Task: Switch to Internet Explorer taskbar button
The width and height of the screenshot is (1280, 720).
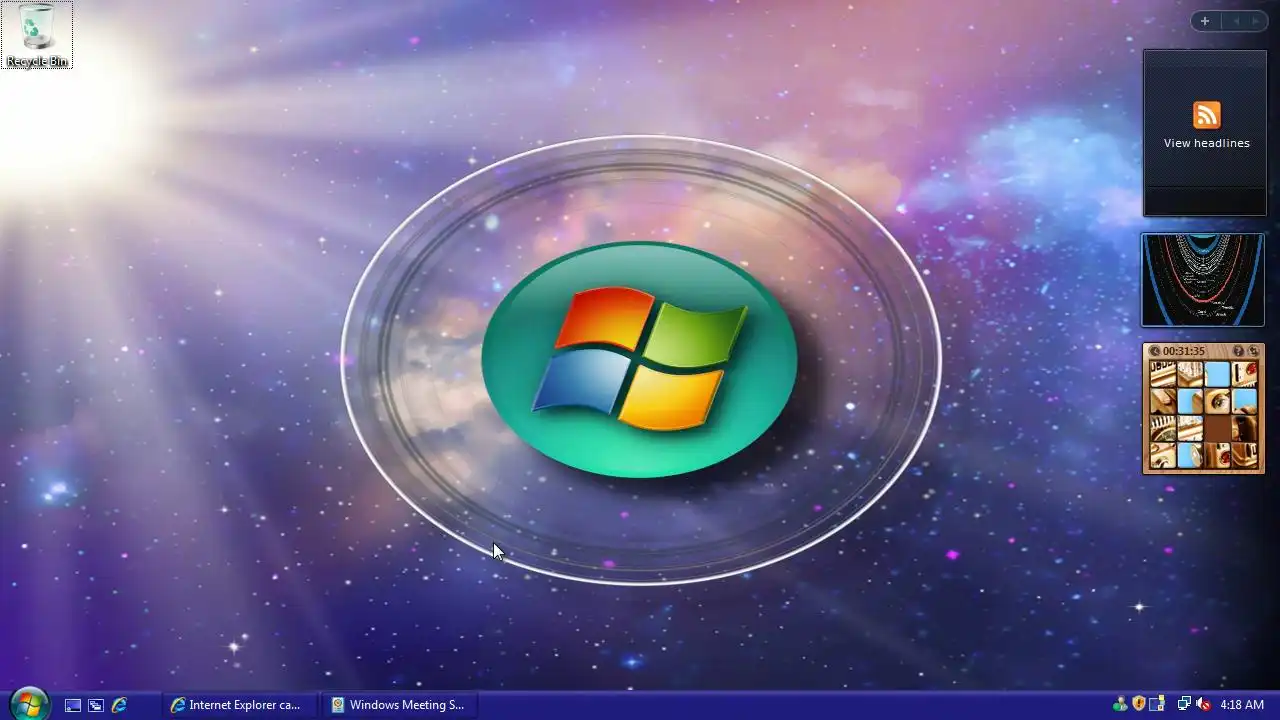Action: tap(238, 705)
